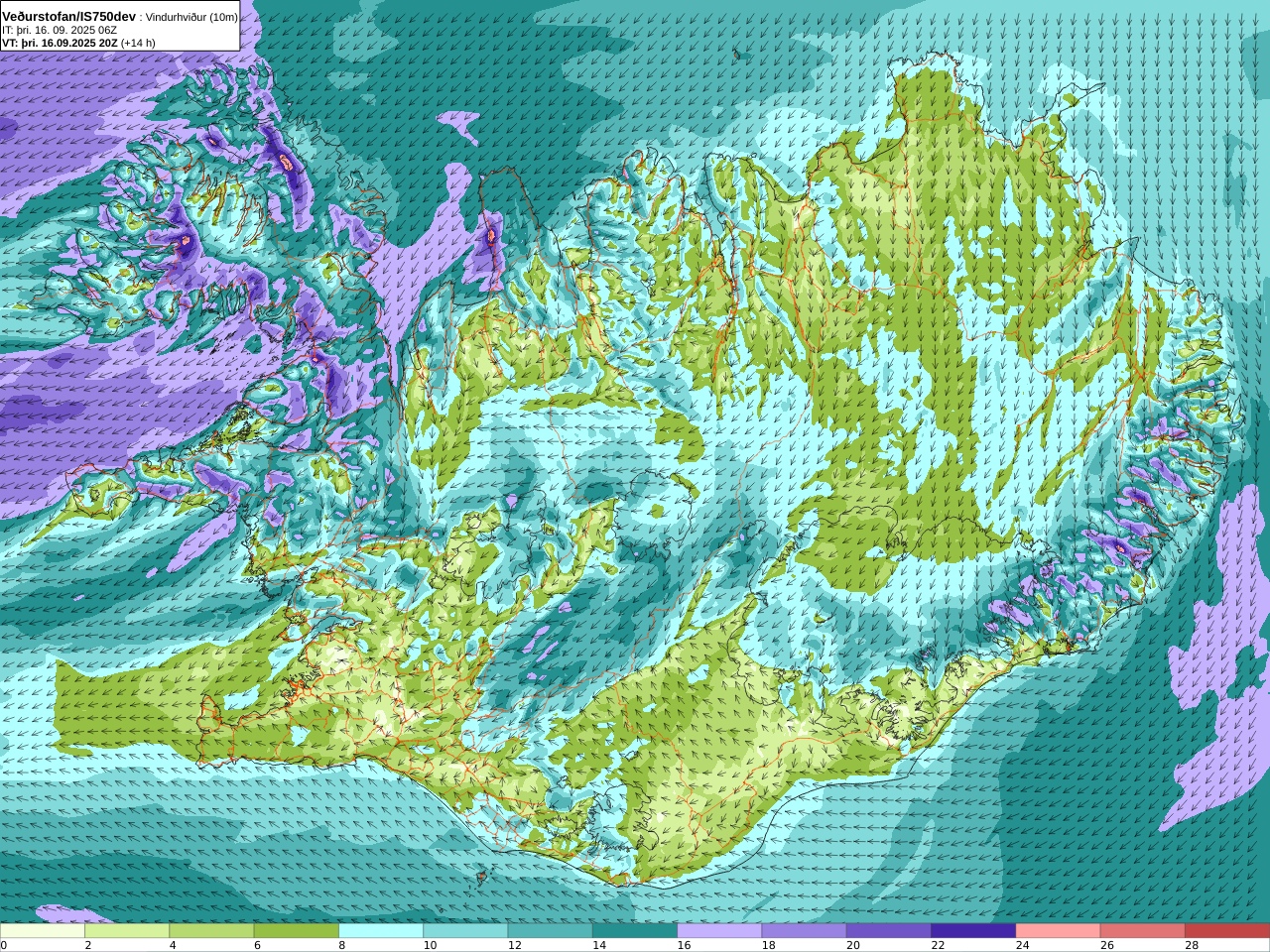1270x952 pixels.
Task: Click legend scale label "28"
Action: coord(1192,945)
